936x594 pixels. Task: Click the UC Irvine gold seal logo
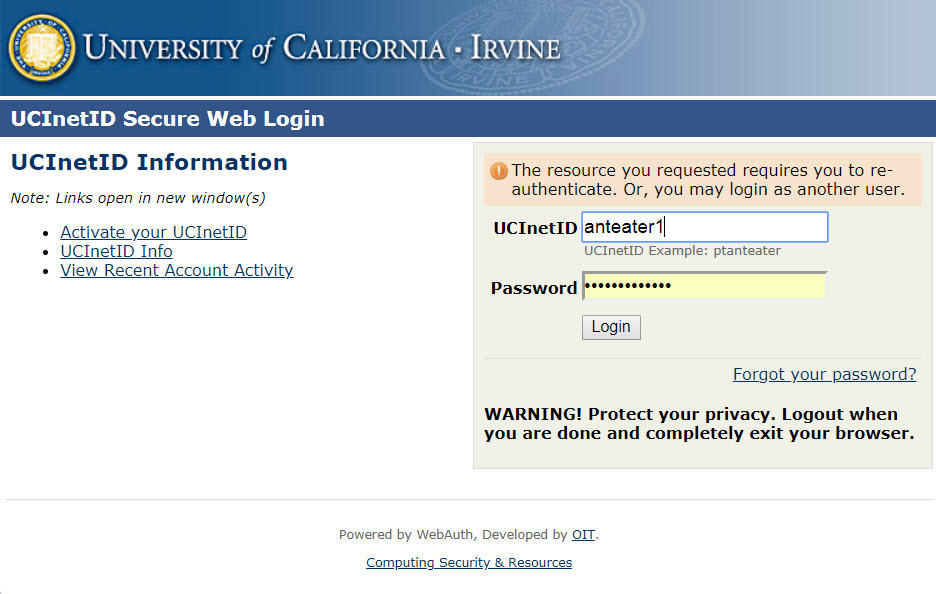pyautogui.click(x=42, y=48)
